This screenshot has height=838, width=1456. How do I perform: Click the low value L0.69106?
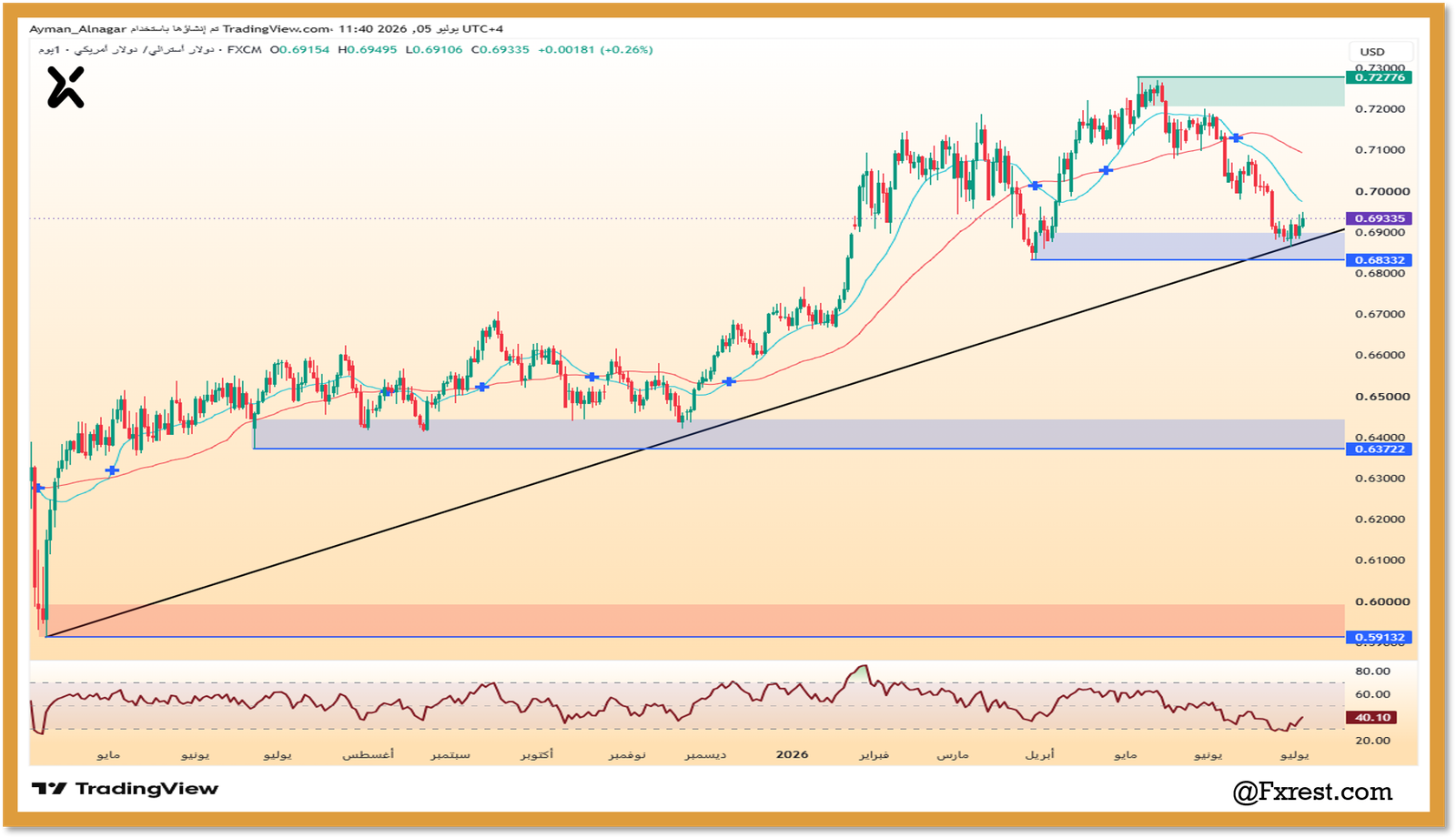click(x=434, y=50)
